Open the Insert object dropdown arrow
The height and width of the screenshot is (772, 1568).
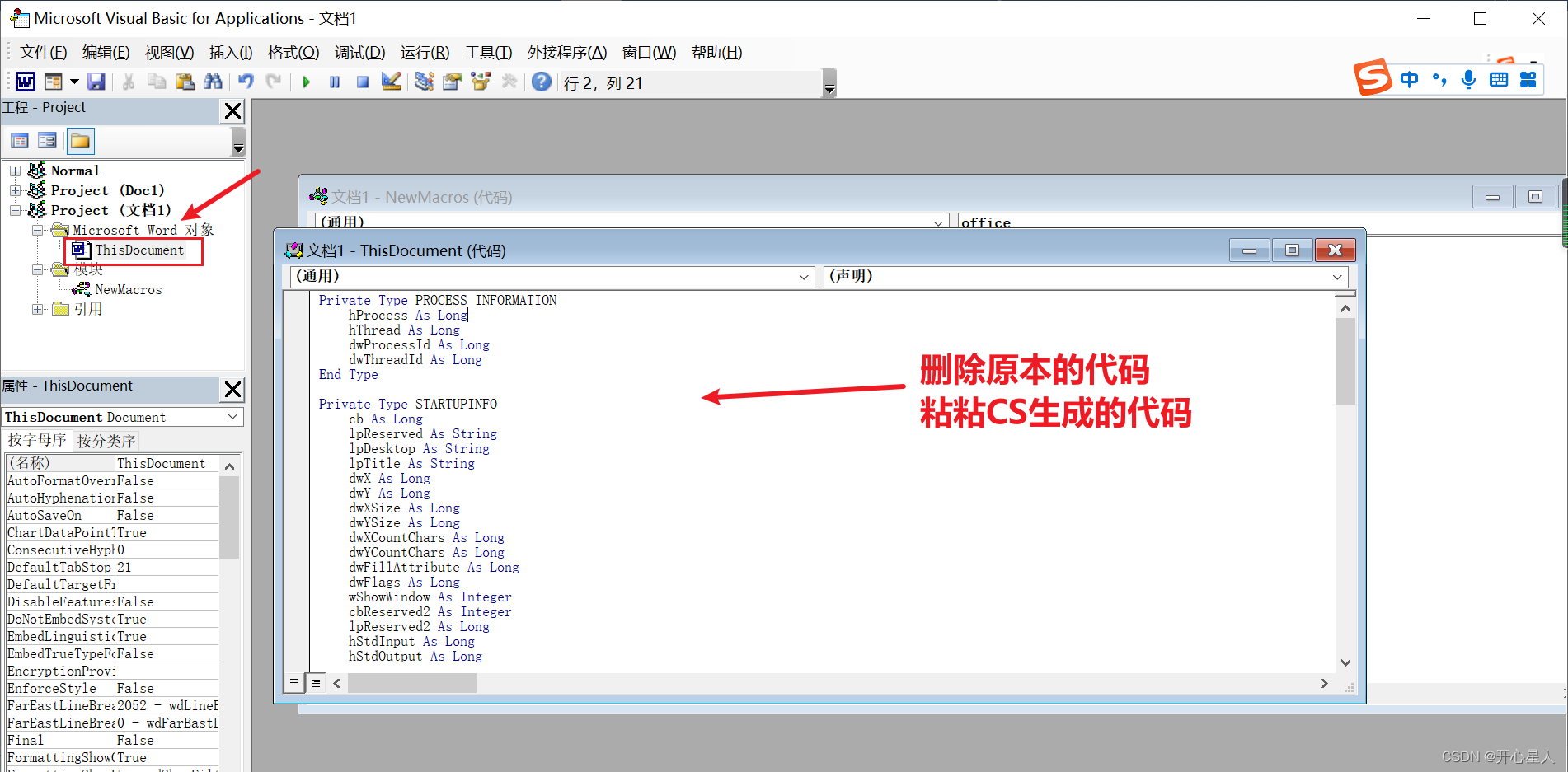74,82
